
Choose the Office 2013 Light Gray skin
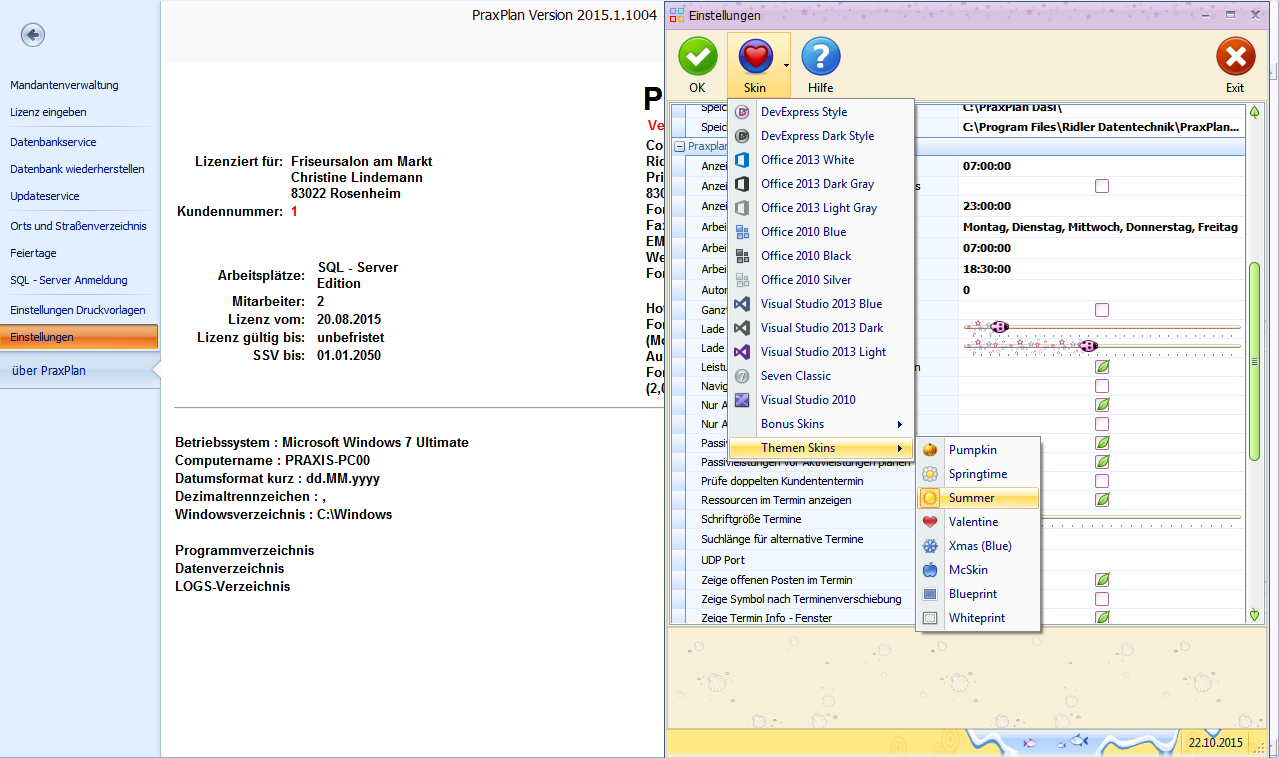(820, 208)
